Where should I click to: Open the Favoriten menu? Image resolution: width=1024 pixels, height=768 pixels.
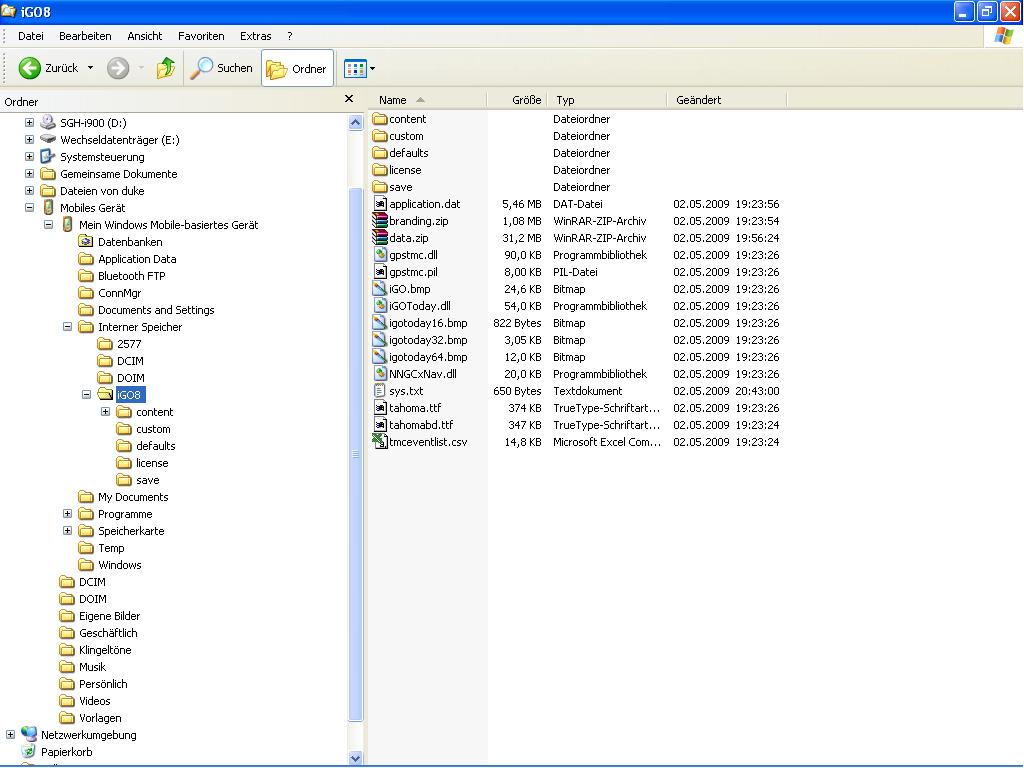coord(201,36)
